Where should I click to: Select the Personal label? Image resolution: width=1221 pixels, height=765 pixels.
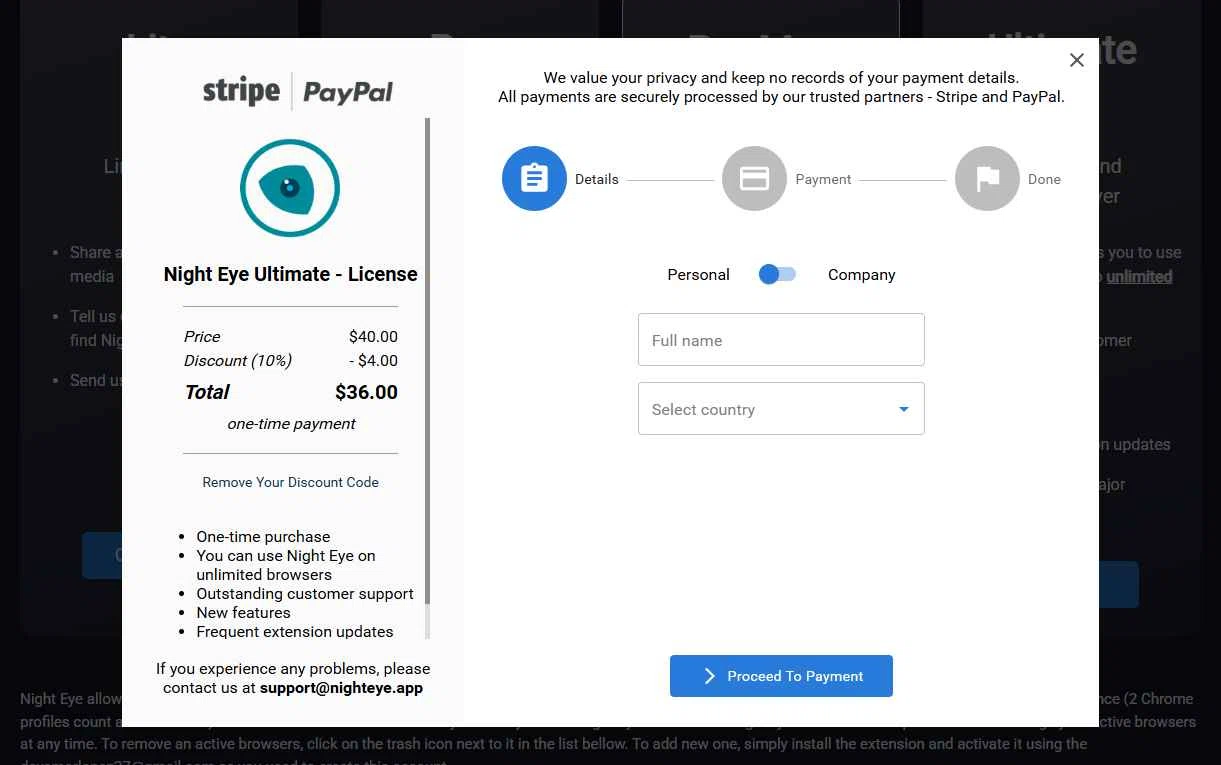click(698, 275)
